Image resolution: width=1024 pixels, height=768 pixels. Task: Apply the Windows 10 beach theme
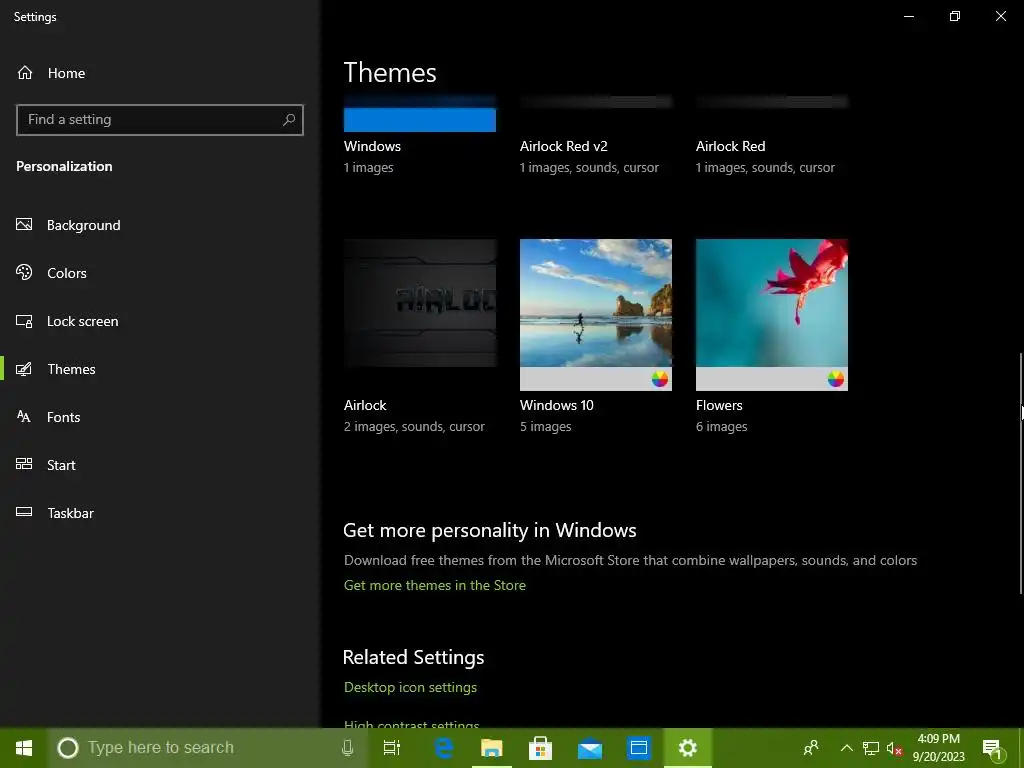(x=596, y=315)
